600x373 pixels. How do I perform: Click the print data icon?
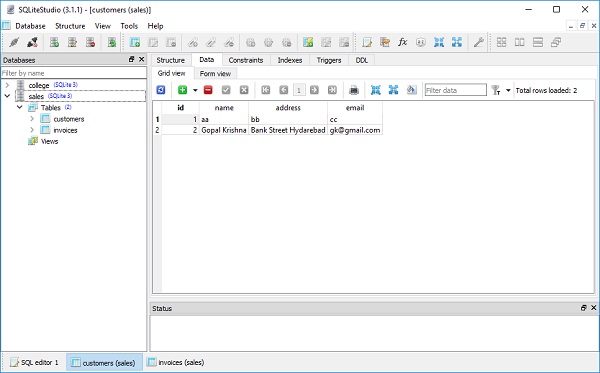point(354,90)
